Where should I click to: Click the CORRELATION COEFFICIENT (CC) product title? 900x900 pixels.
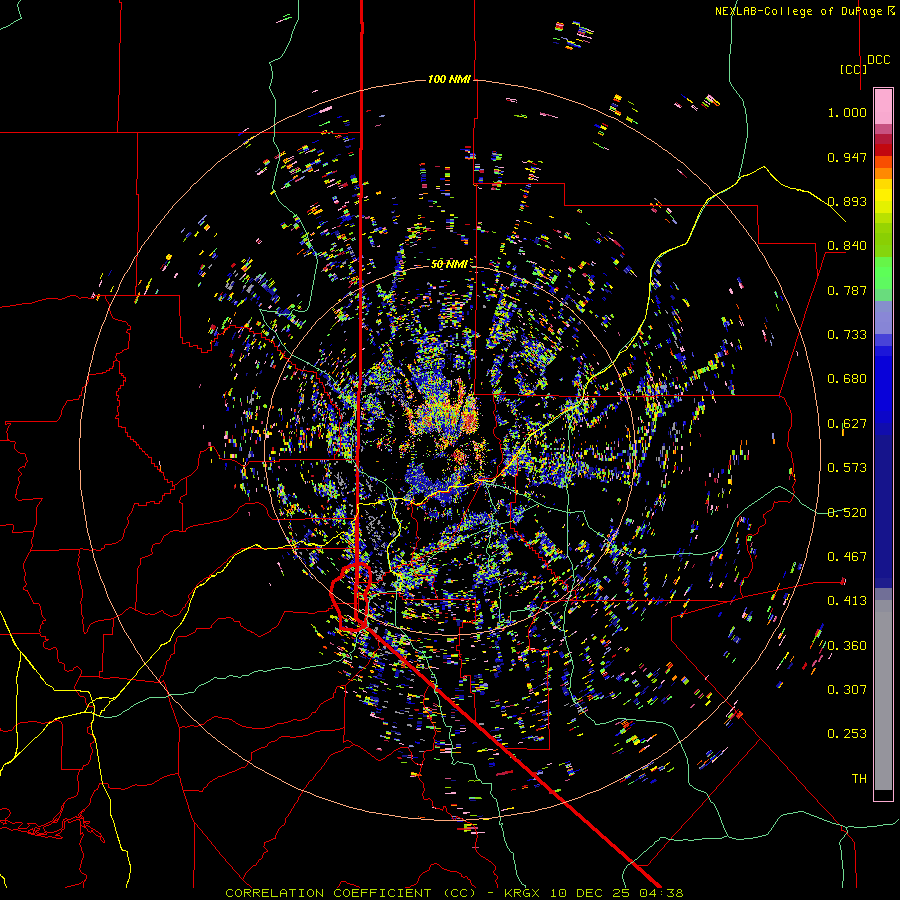[x=350, y=893]
